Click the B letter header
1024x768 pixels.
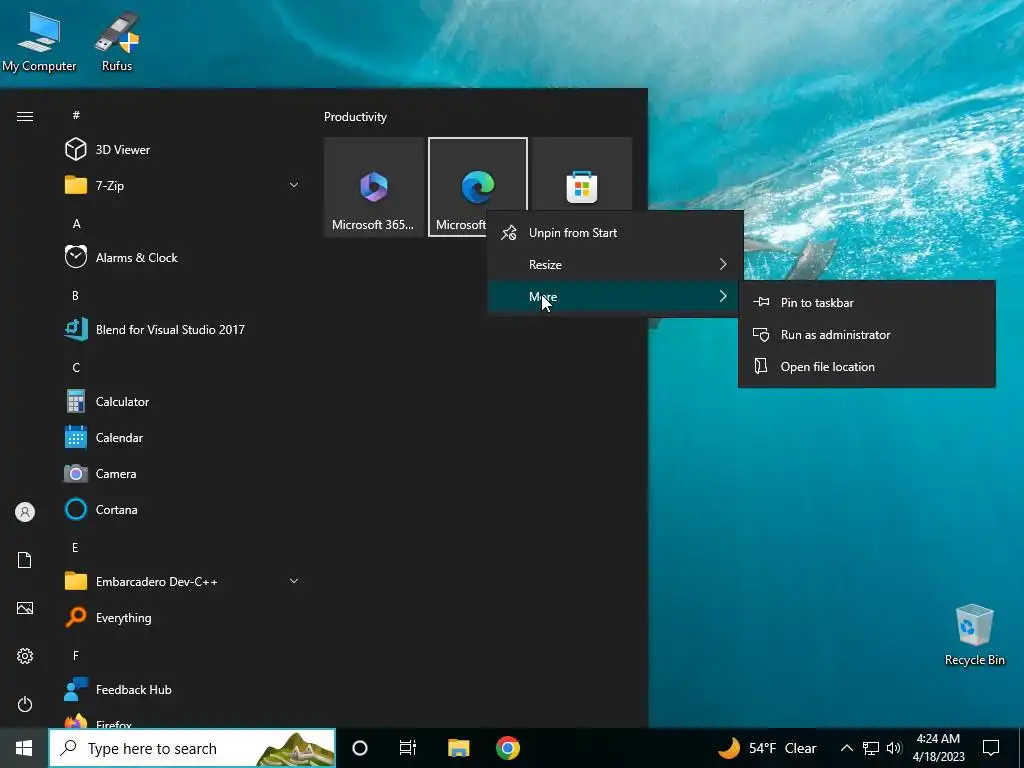point(75,295)
